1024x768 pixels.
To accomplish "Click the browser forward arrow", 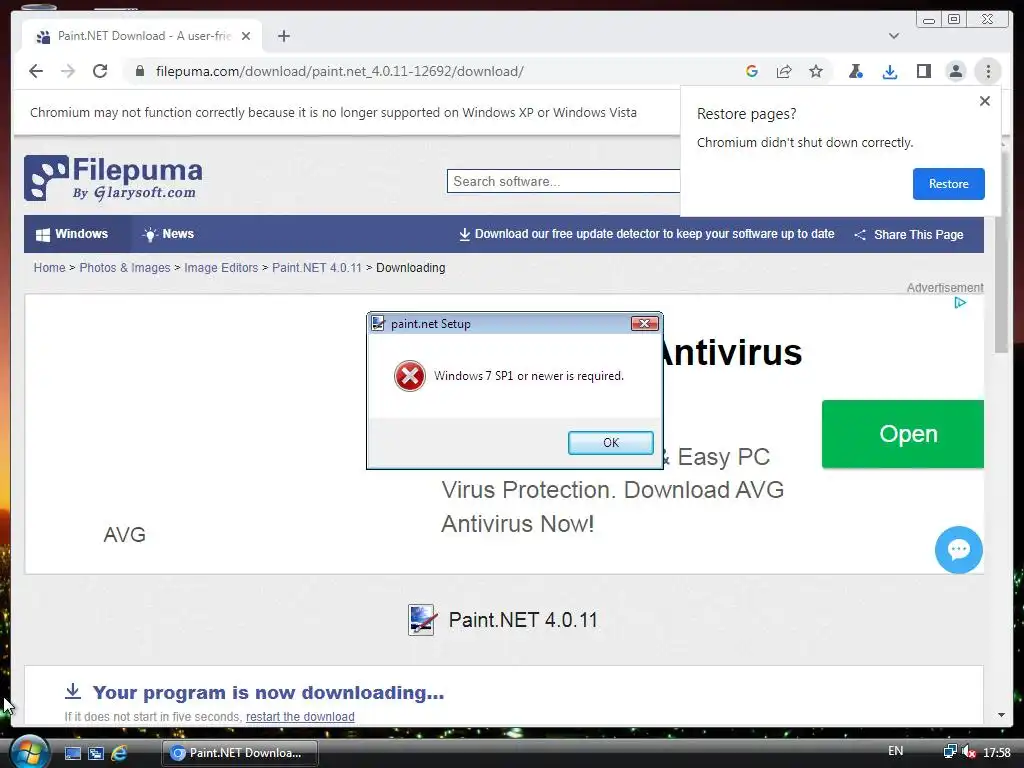I will click(68, 71).
